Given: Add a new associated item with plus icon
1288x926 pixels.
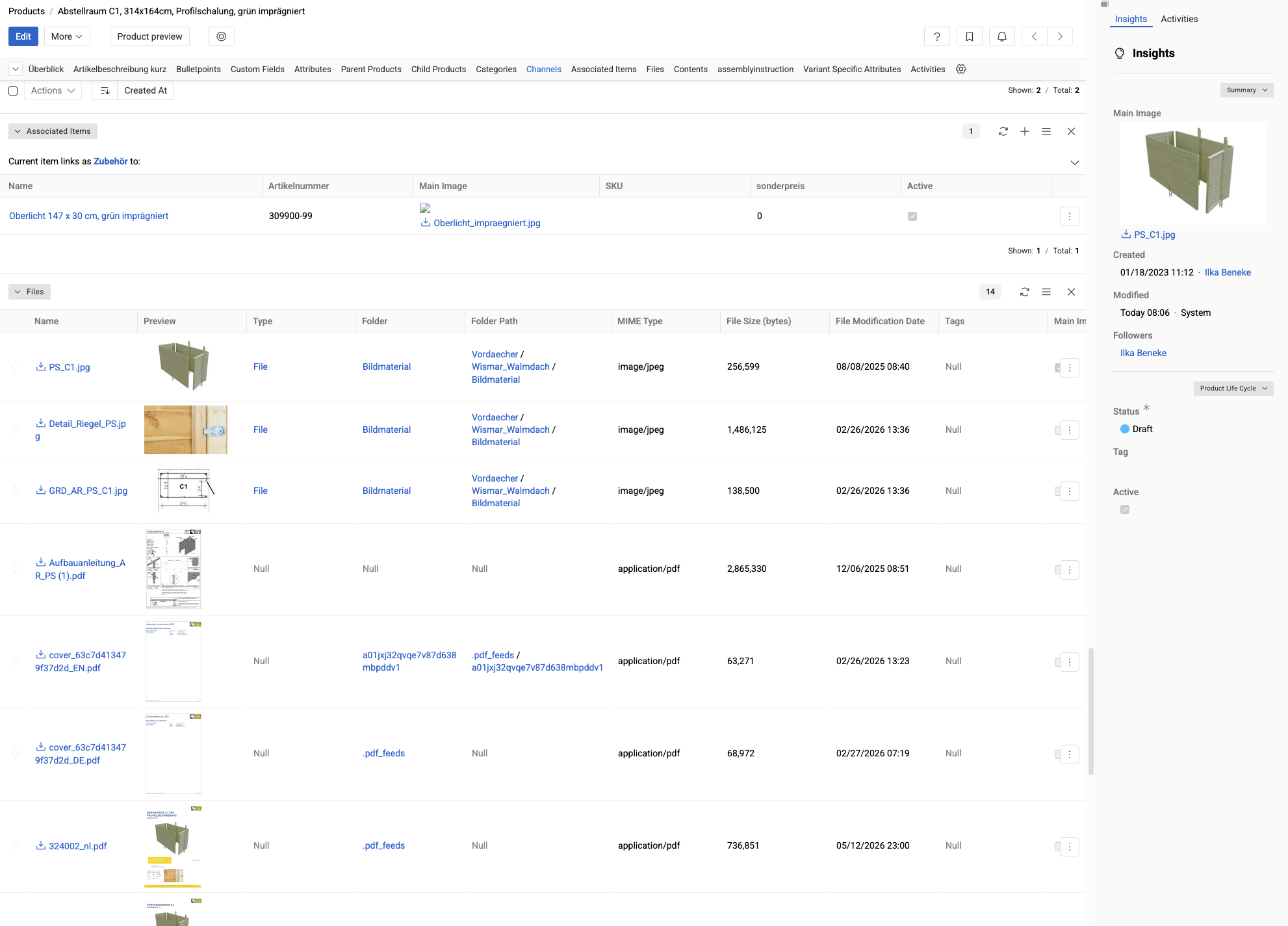Looking at the screenshot, I should 1025,131.
